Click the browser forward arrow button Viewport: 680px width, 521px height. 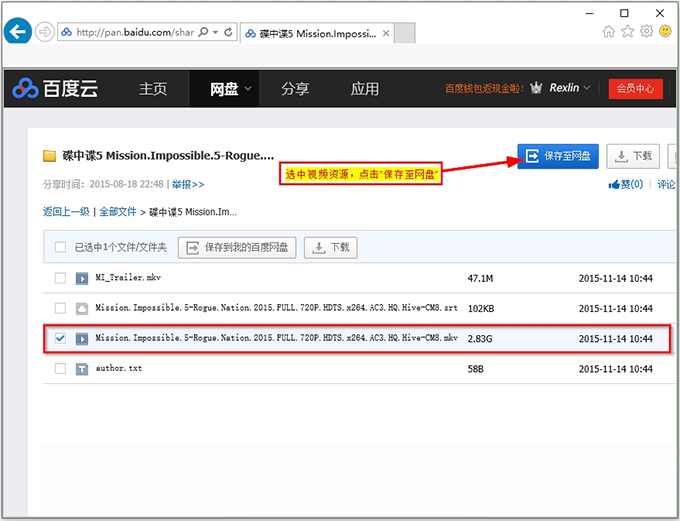click(x=44, y=32)
